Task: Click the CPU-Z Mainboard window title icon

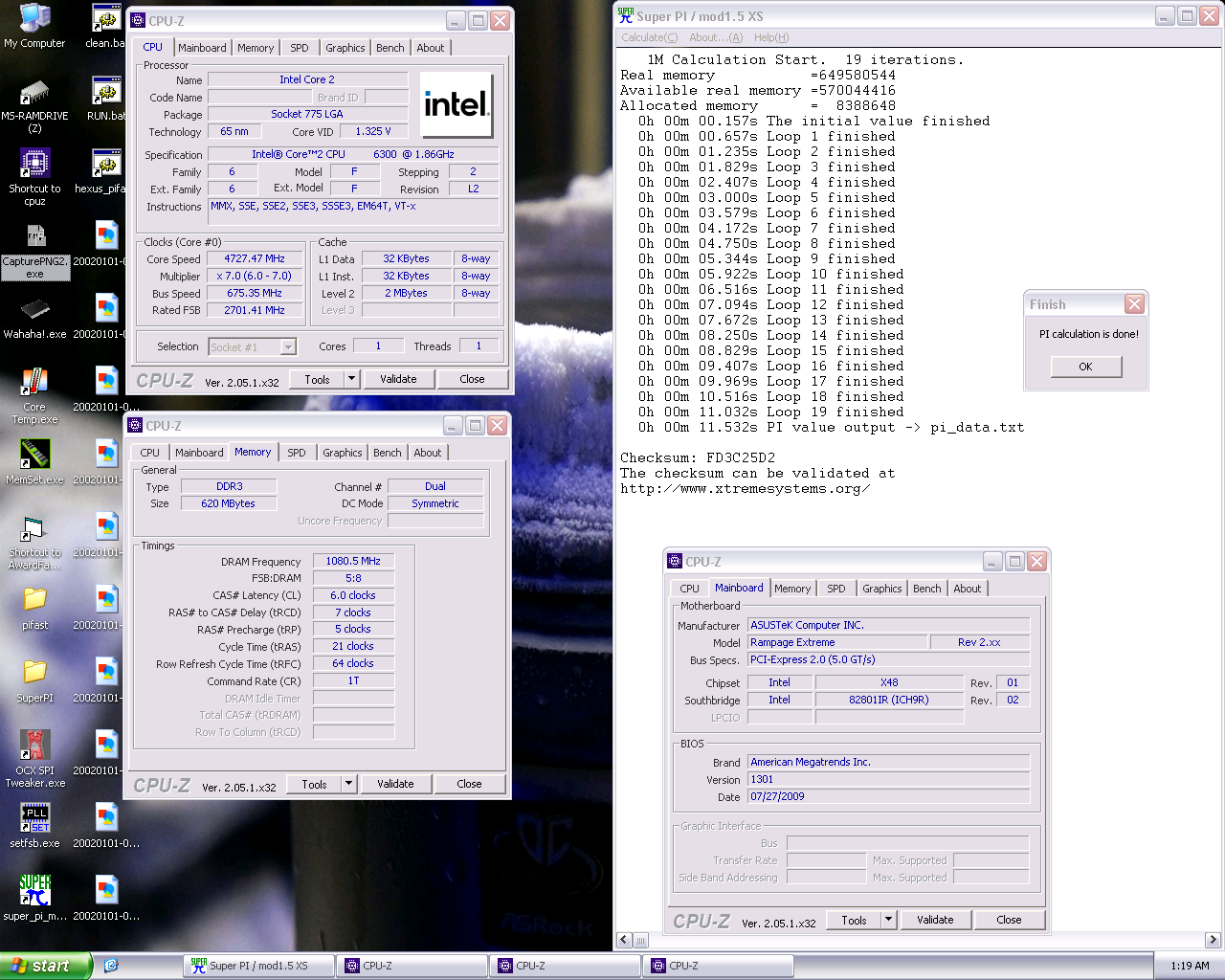Action: click(x=675, y=562)
